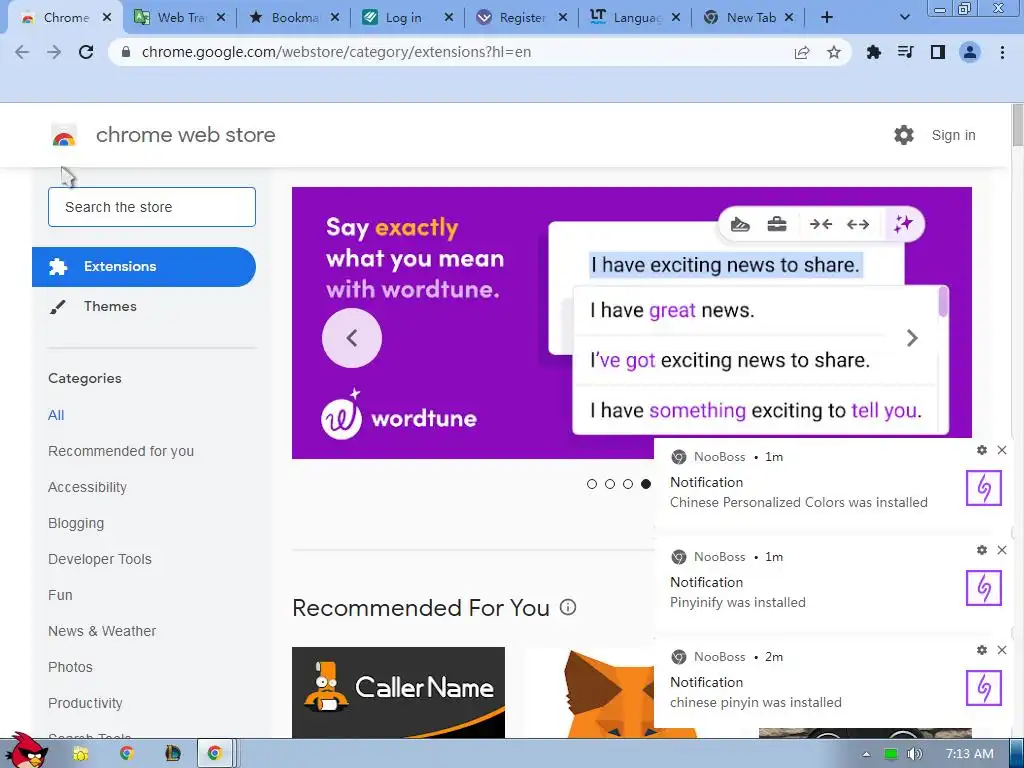1024x768 pixels.
Task: Choose the Developer Tools category
Action: [x=100, y=559]
